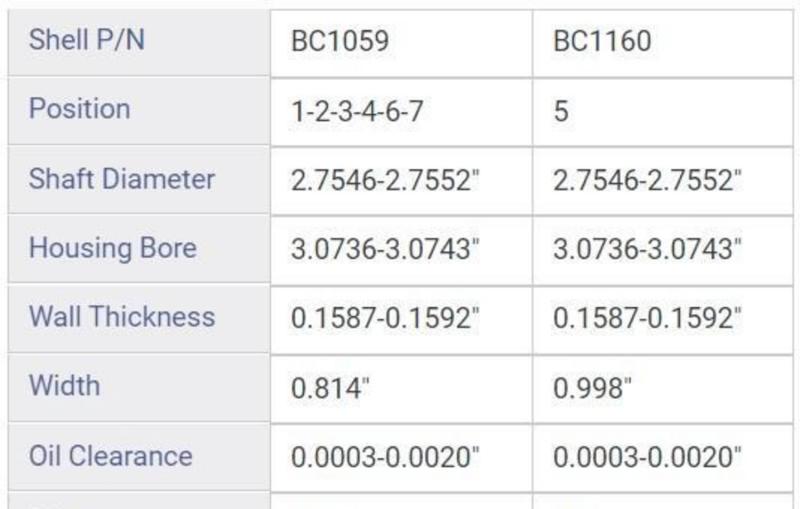
Task: Click the Wall Thickness row label
Action: pyautogui.click(x=122, y=317)
